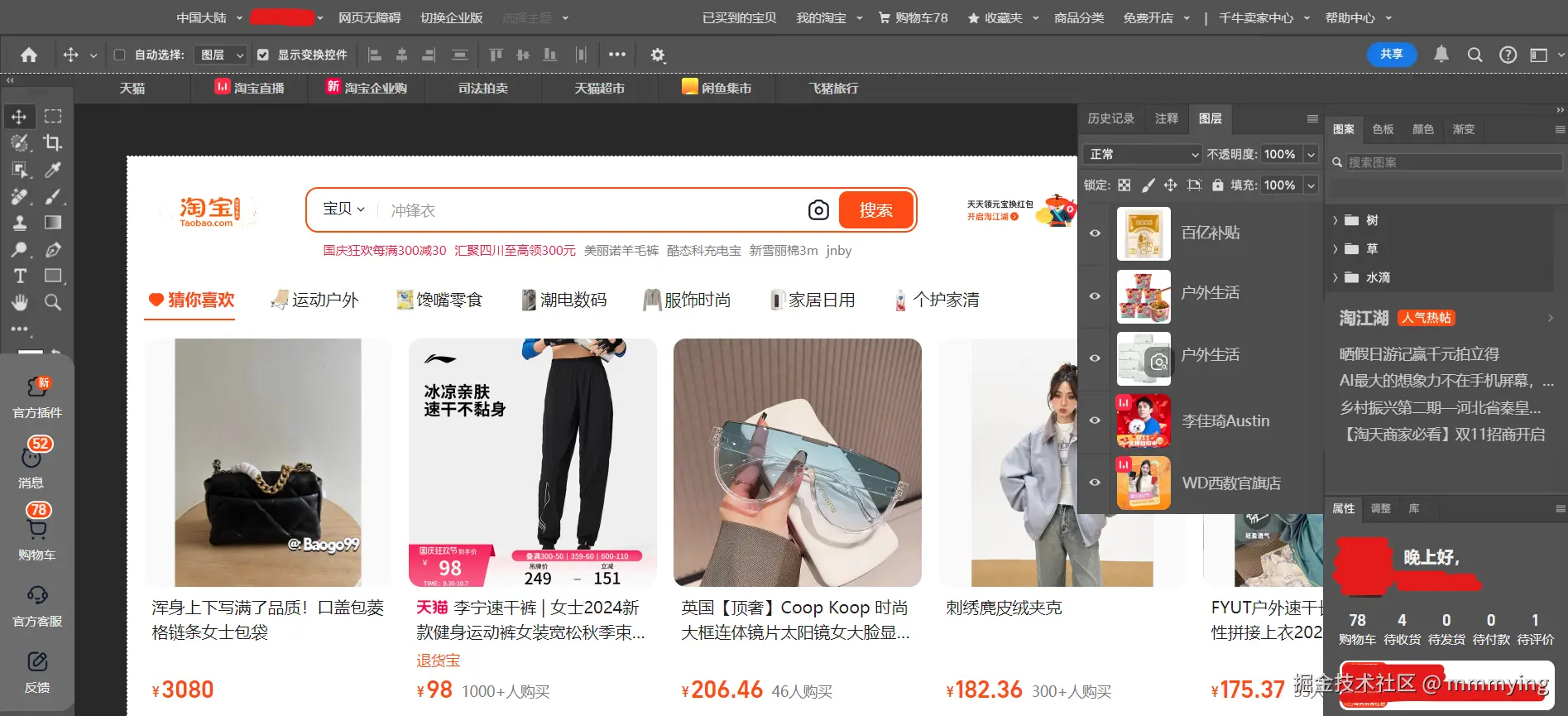Hide the WD西数官旗店 layer via its eye icon
The height and width of the screenshot is (716, 1568).
pos(1095,483)
